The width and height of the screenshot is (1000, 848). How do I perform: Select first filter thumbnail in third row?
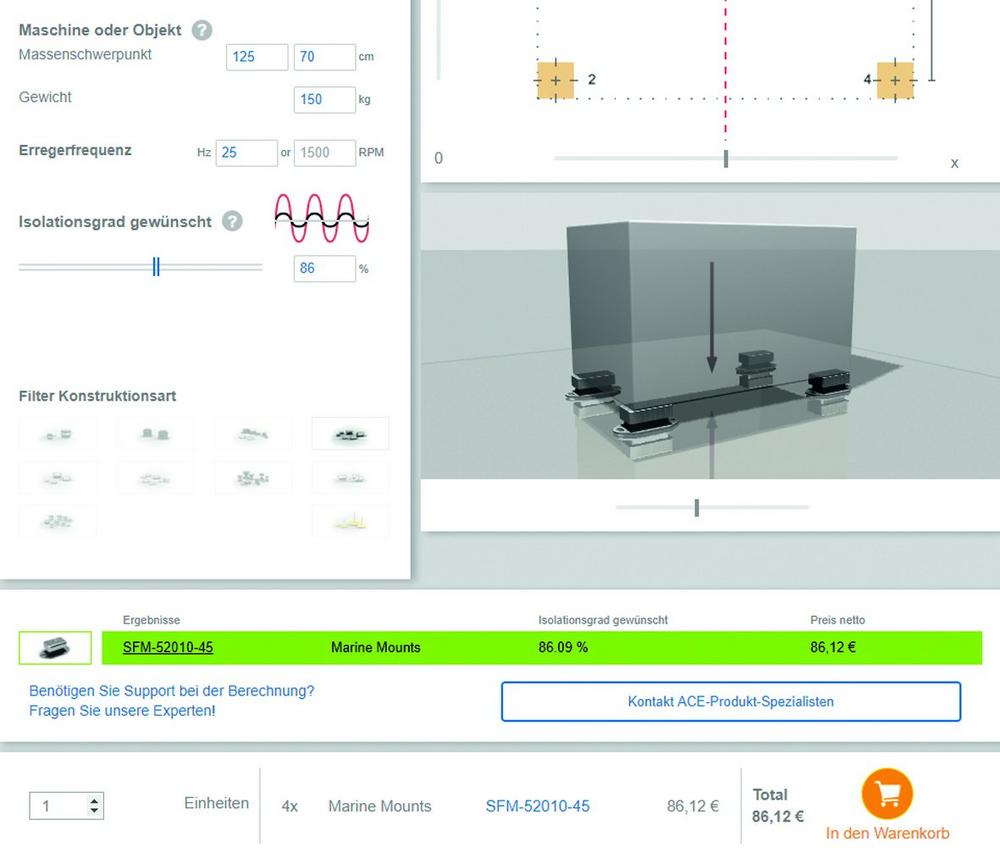(x=58, y=521)
